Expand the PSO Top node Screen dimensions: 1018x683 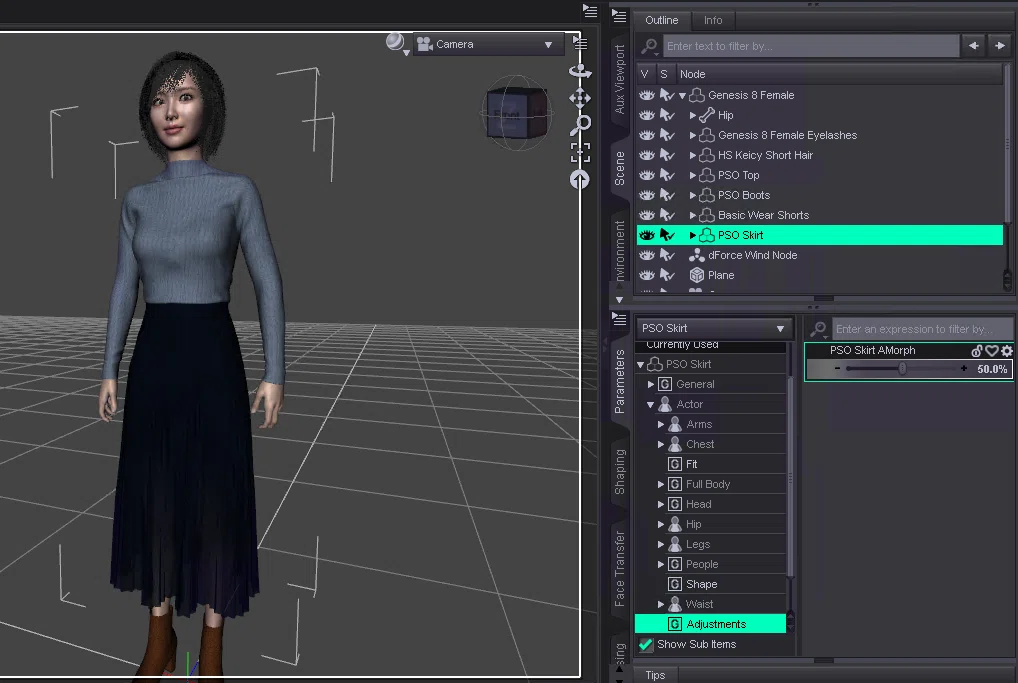pyautogui.click(x=693, y=175)
